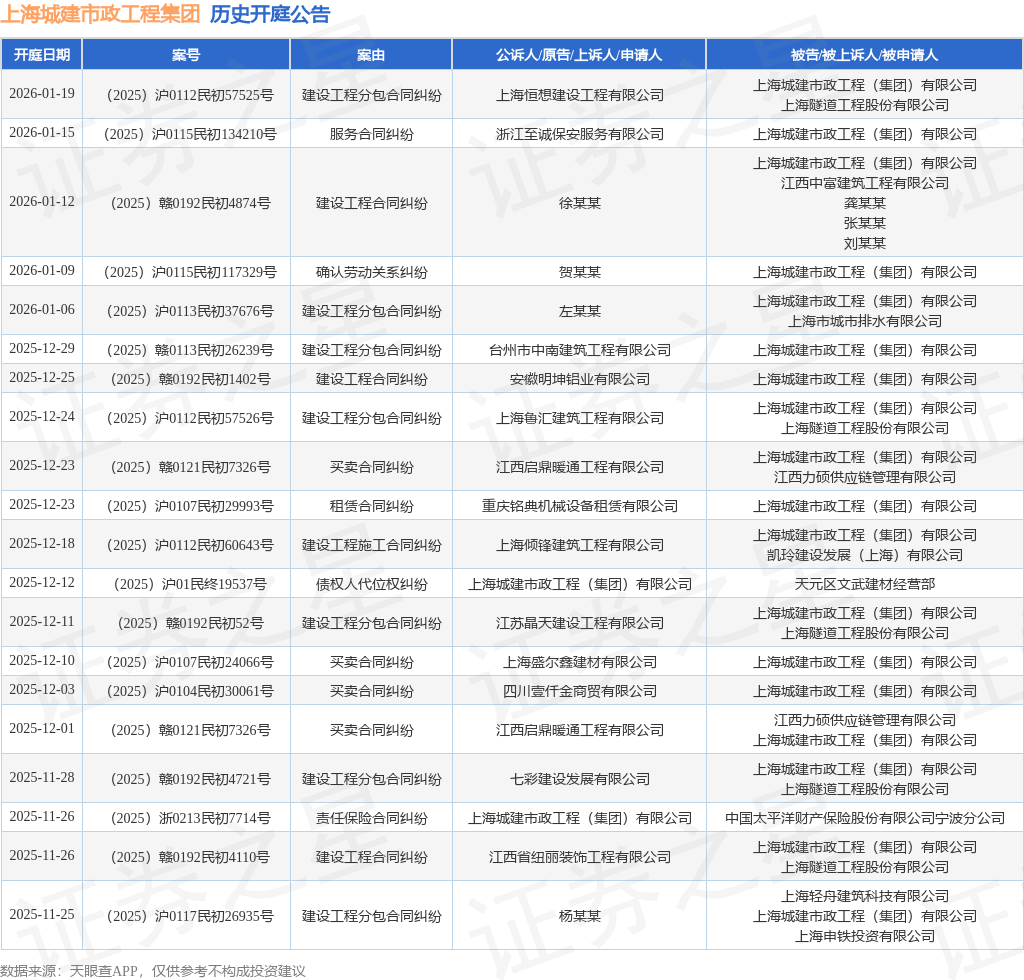Select date cell 2025-11-25
The image size is (1024, 980).
[42, 915]
